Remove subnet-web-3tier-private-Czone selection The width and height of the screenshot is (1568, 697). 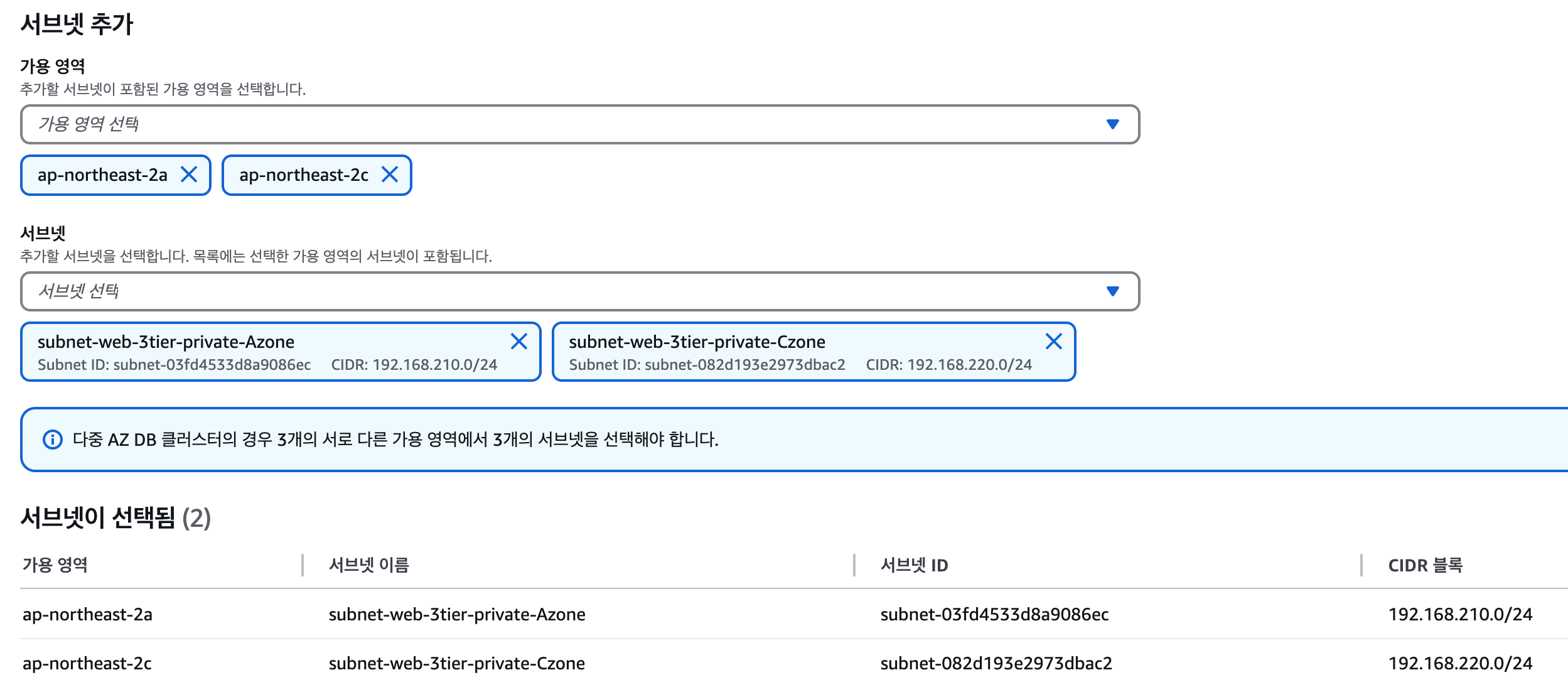click(x=1053, y=342)
